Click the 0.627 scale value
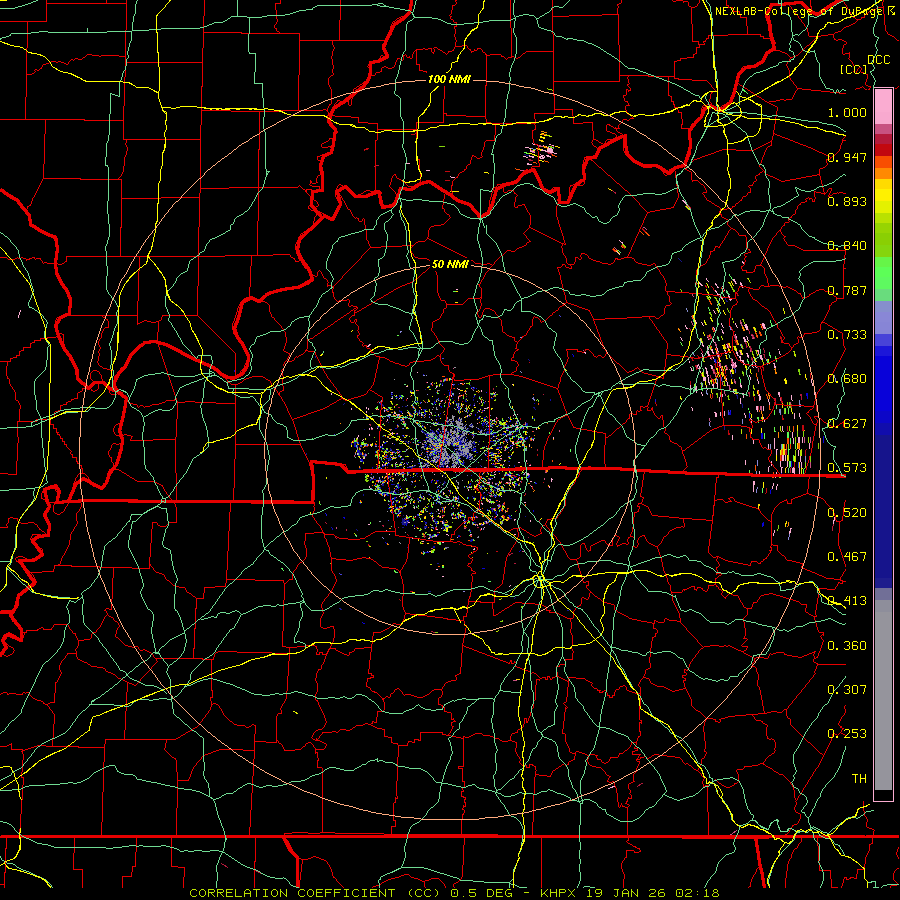The image size is (900, 900). pos(847,424)
